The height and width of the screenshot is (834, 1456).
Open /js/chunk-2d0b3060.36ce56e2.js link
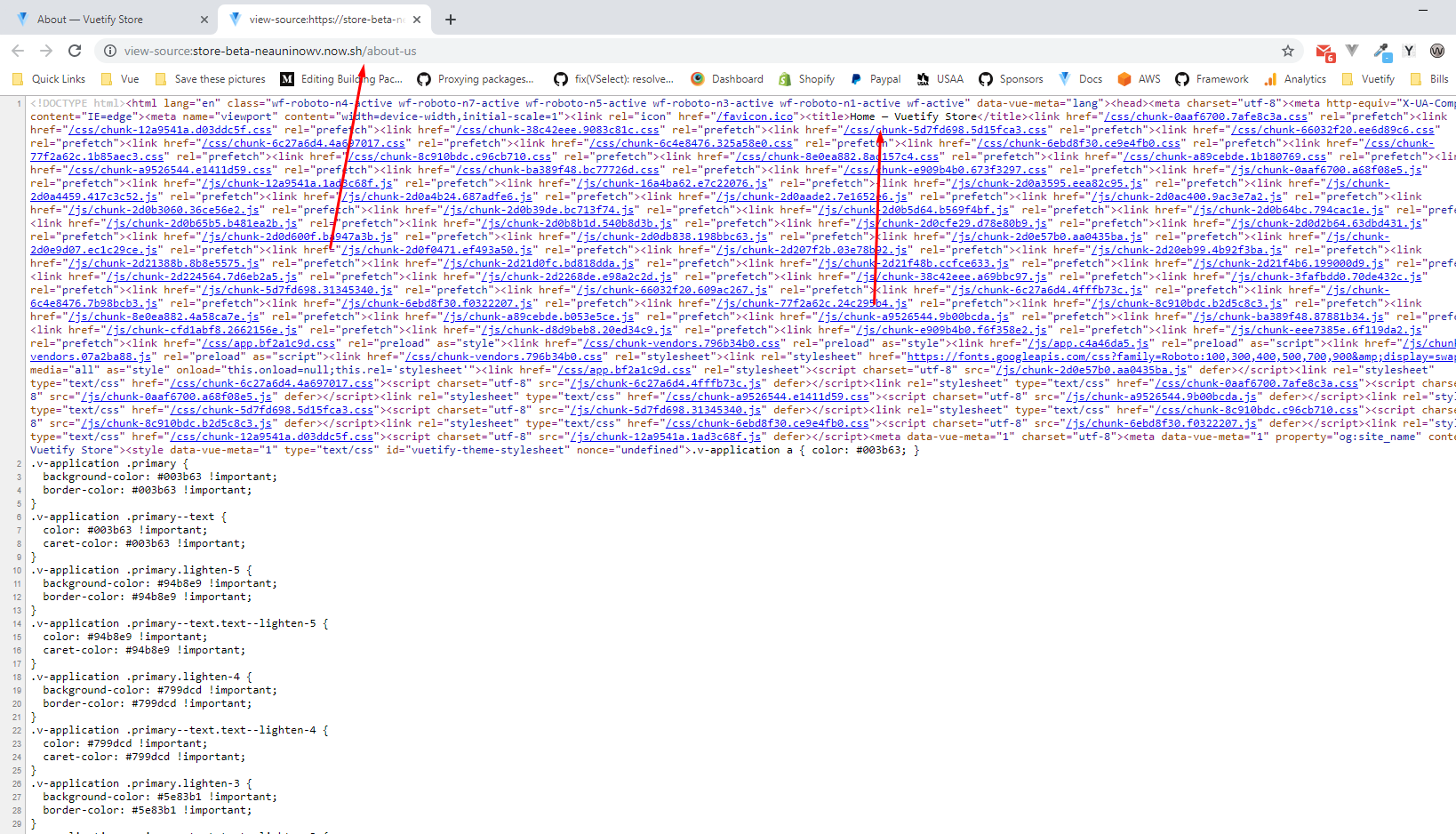[x=164, y=210]
